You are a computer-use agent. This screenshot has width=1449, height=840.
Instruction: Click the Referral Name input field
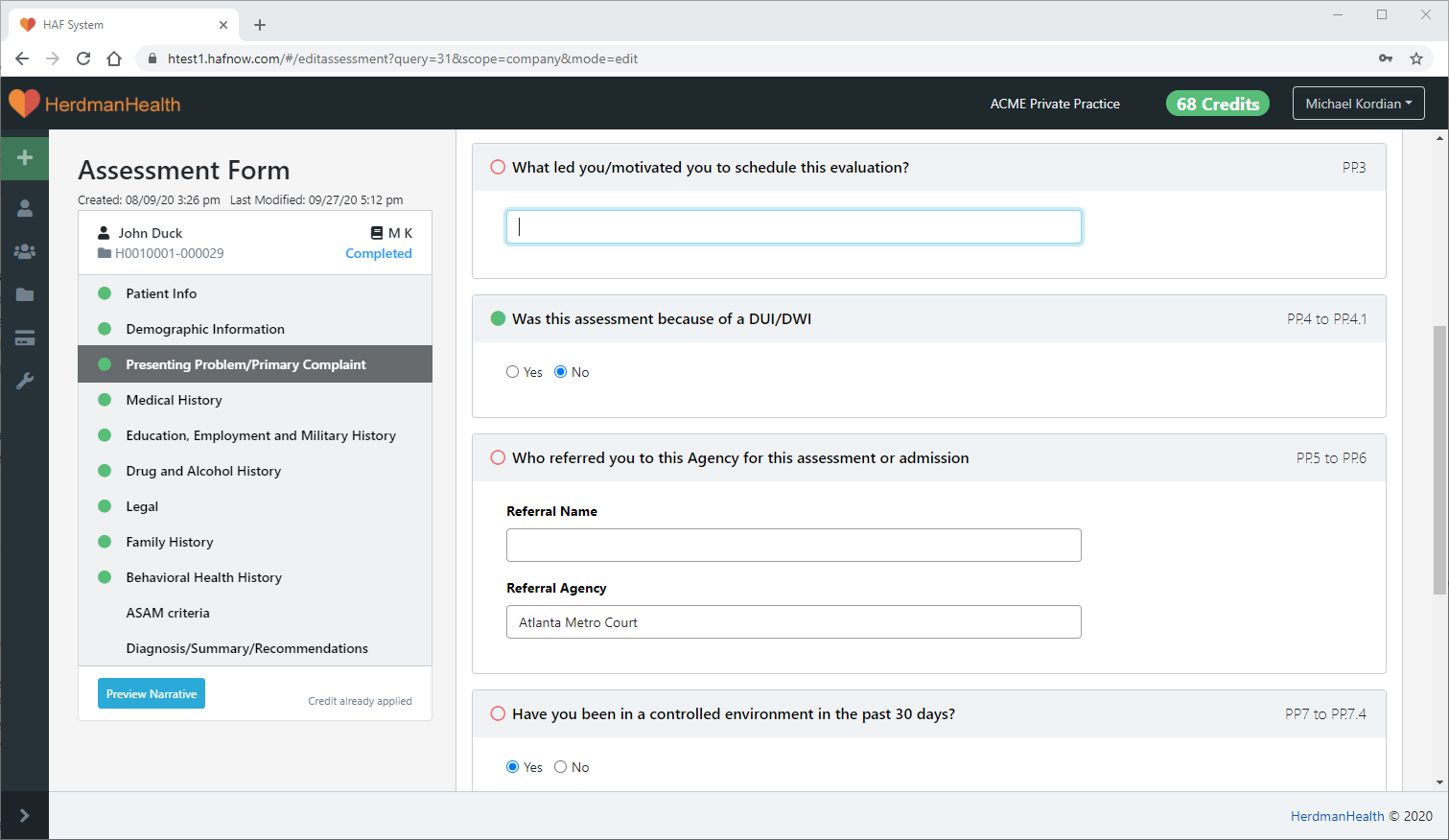click(793, 545)
